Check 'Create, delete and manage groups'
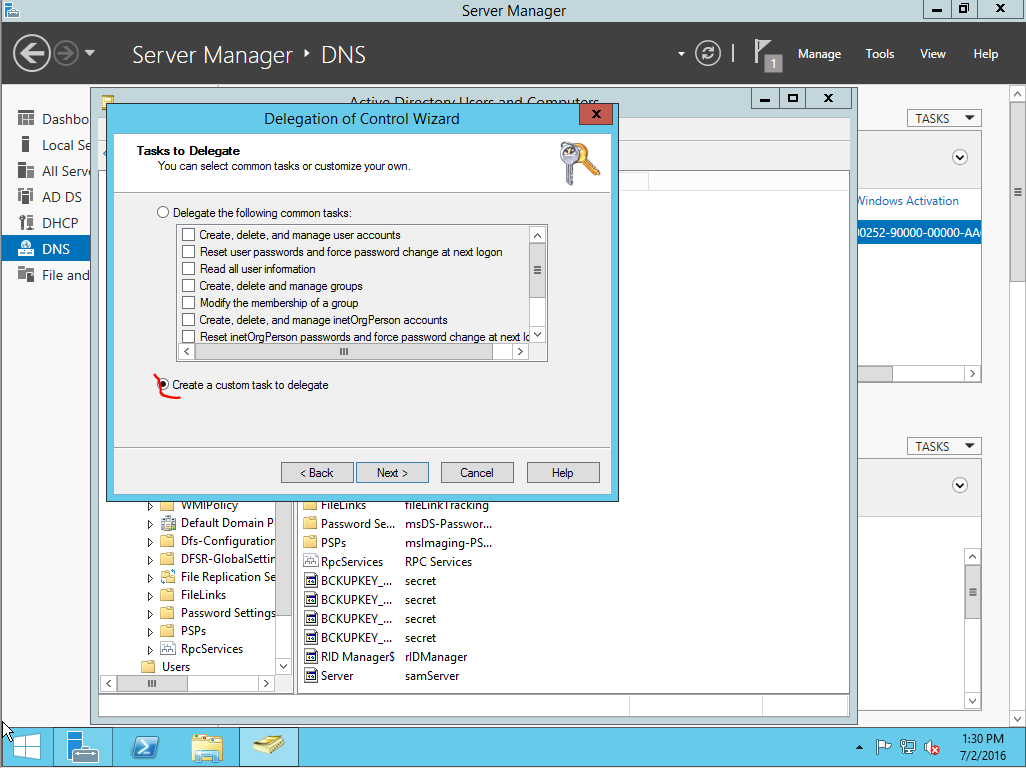Screen dimensions: 1026x768 click(x=188, y=285)
